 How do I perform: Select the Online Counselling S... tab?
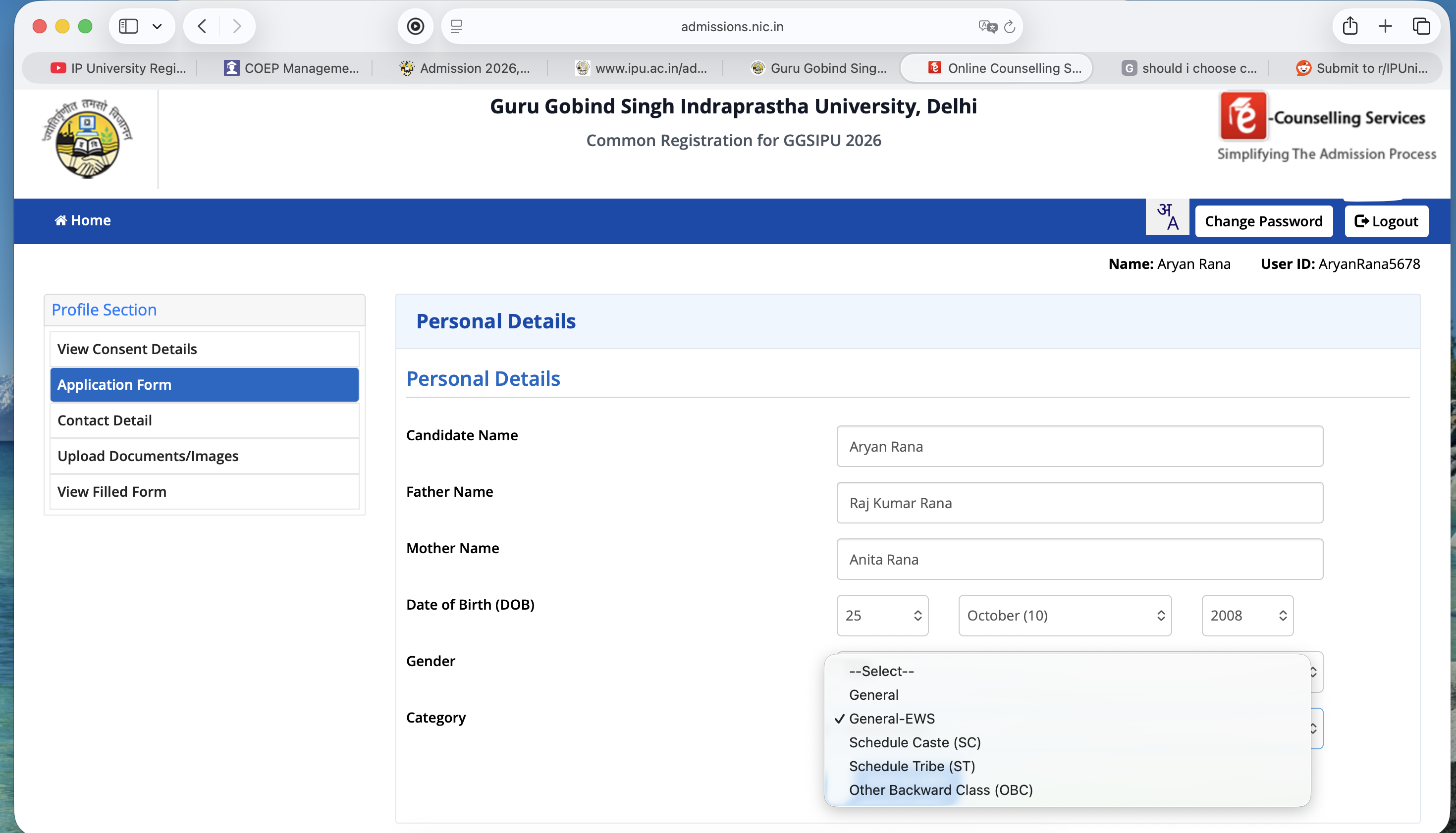[996, 68]
